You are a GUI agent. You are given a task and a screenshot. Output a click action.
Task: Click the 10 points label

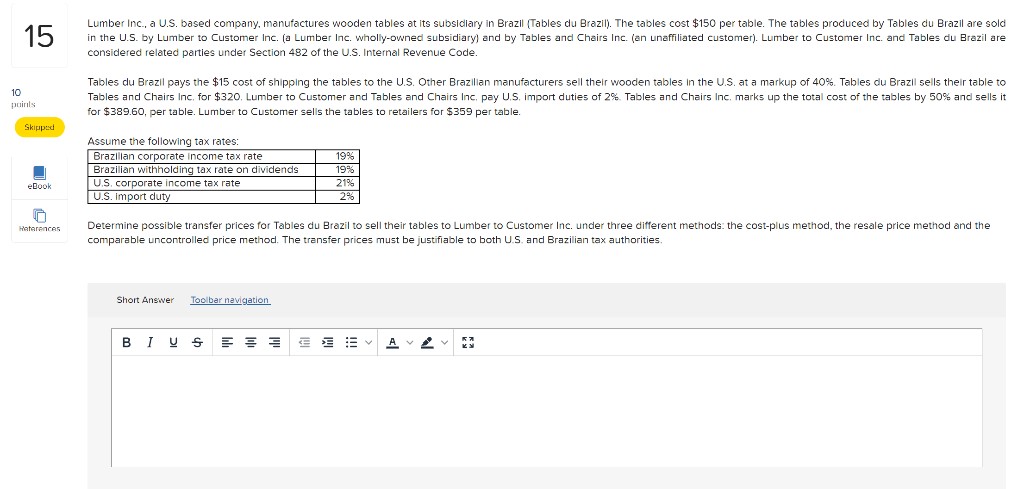click(24, 98)
